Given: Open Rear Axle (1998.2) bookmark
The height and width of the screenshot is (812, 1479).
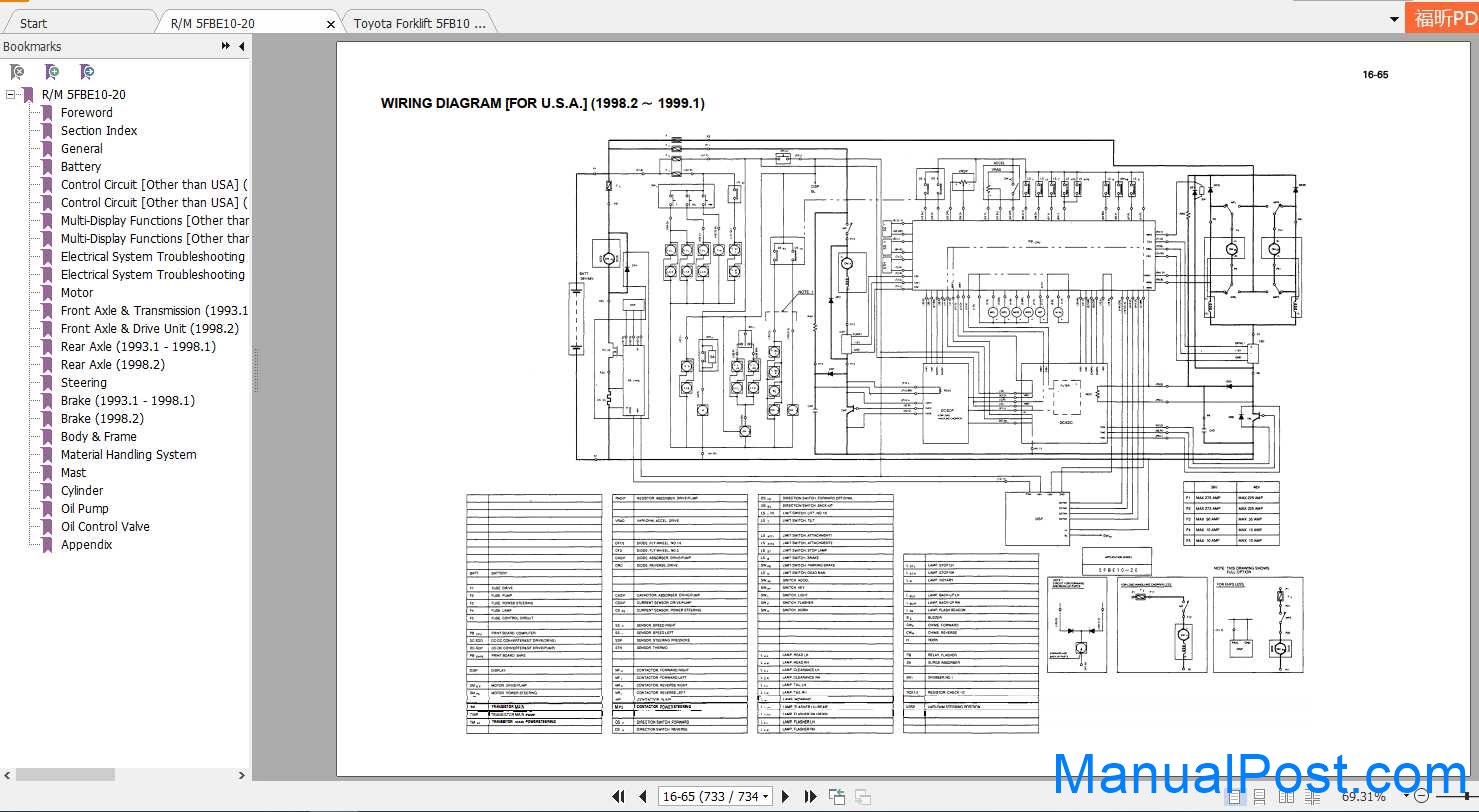Looking at the screenshot, I should click(113, 365).
